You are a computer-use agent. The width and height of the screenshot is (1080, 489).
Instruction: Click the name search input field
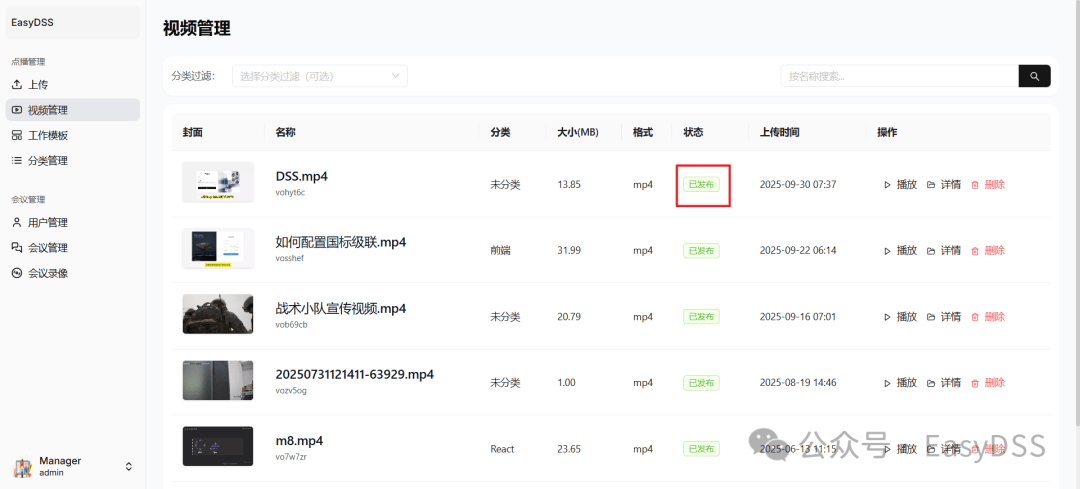[x=898, y=76]
